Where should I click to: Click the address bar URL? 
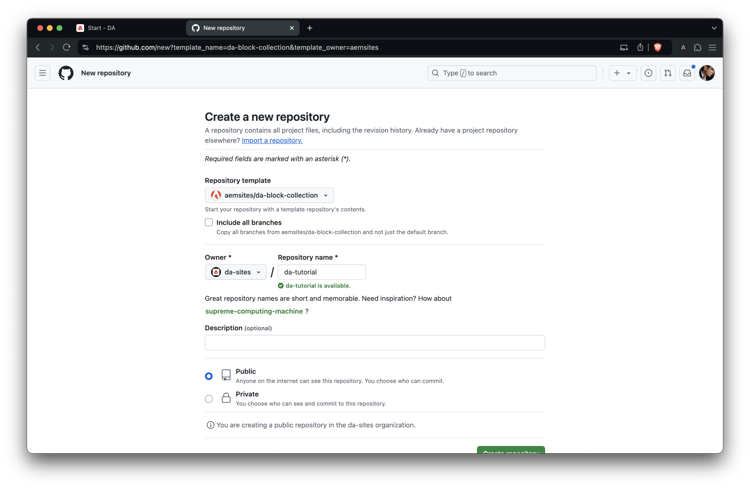[237, 47]
